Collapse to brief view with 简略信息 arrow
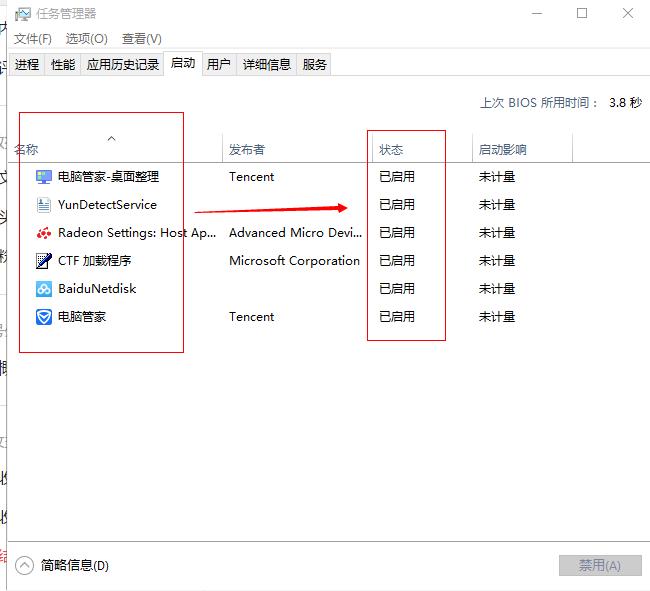 24,565
